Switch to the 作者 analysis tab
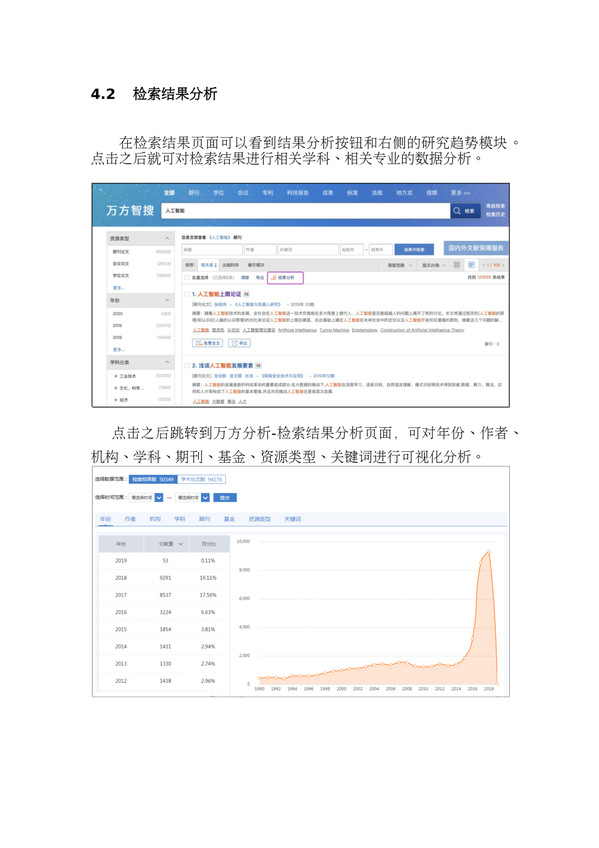Viewport: 599px width, 848px height. coord(130,519)
